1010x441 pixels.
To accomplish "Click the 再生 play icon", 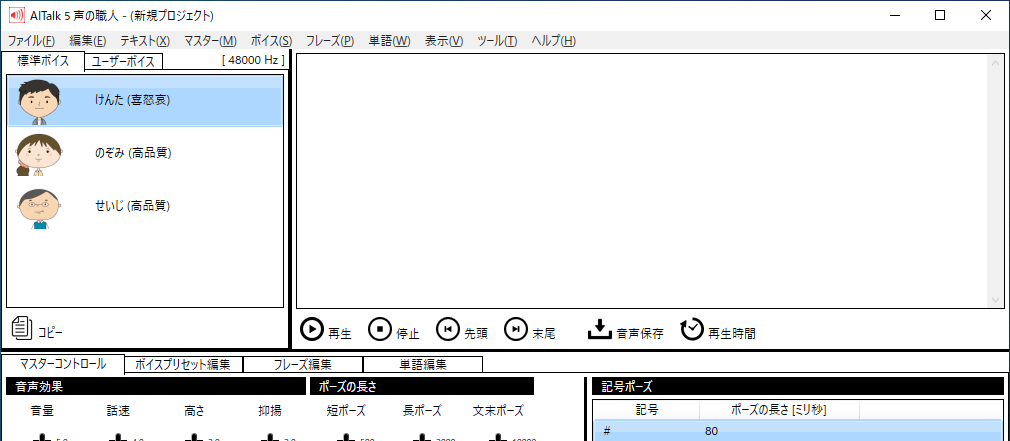I will coord(312,330).
